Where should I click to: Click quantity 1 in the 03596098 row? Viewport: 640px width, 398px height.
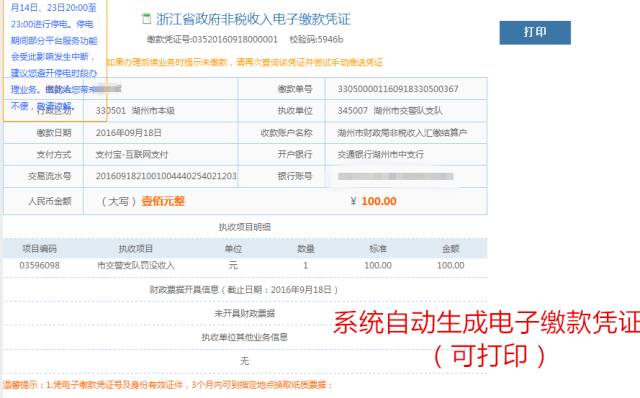305,266
